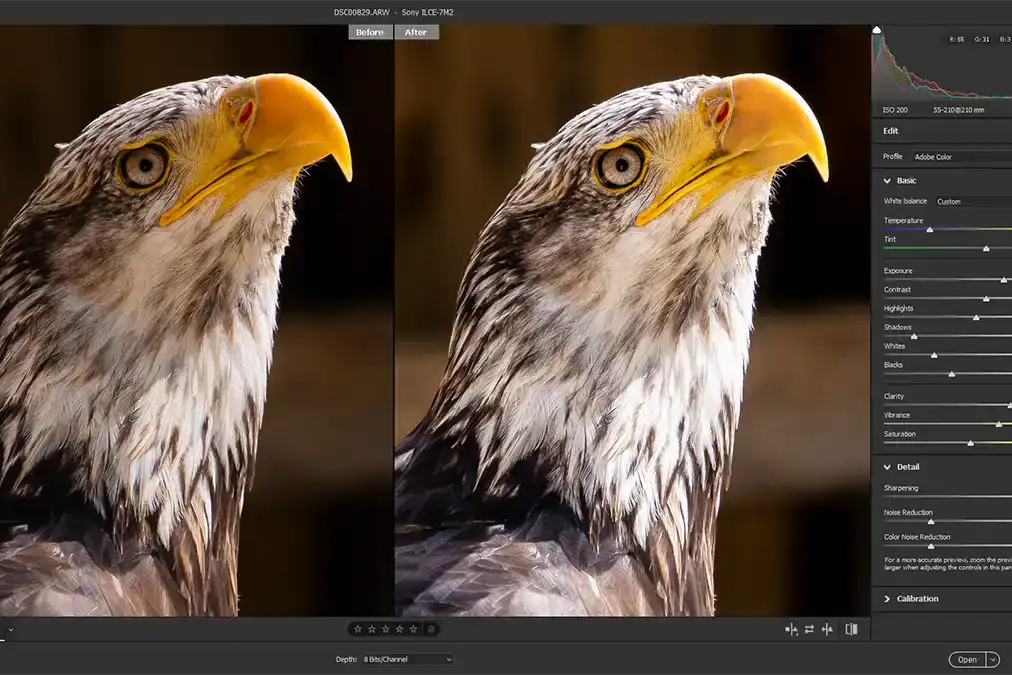Click the Highlights slider handle
This screenshot has width=1012, height=675.
tap(977, 317)
